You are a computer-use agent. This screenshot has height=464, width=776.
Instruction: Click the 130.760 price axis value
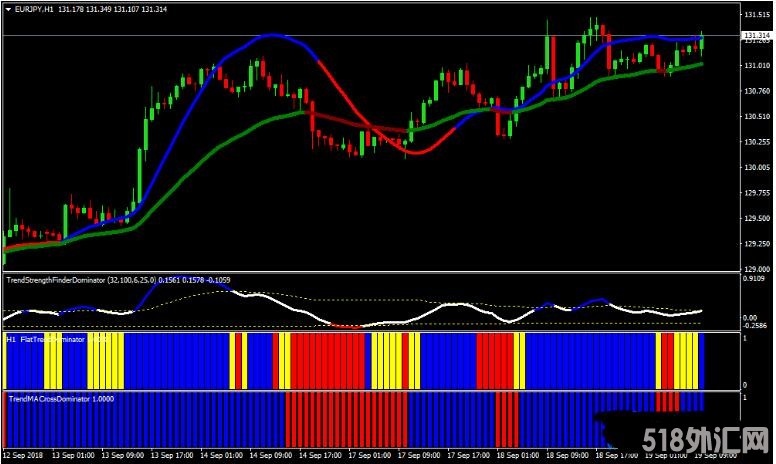click(x=757, y=91)
